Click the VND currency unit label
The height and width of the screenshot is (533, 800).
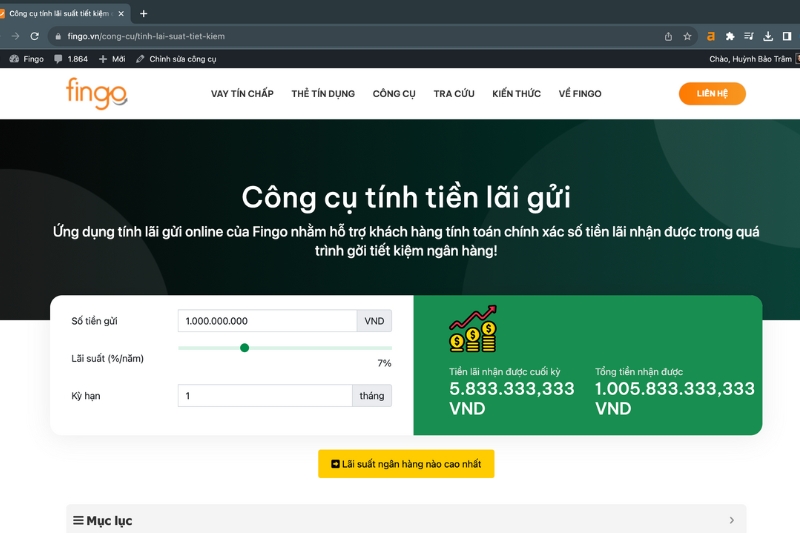point(374,321)
